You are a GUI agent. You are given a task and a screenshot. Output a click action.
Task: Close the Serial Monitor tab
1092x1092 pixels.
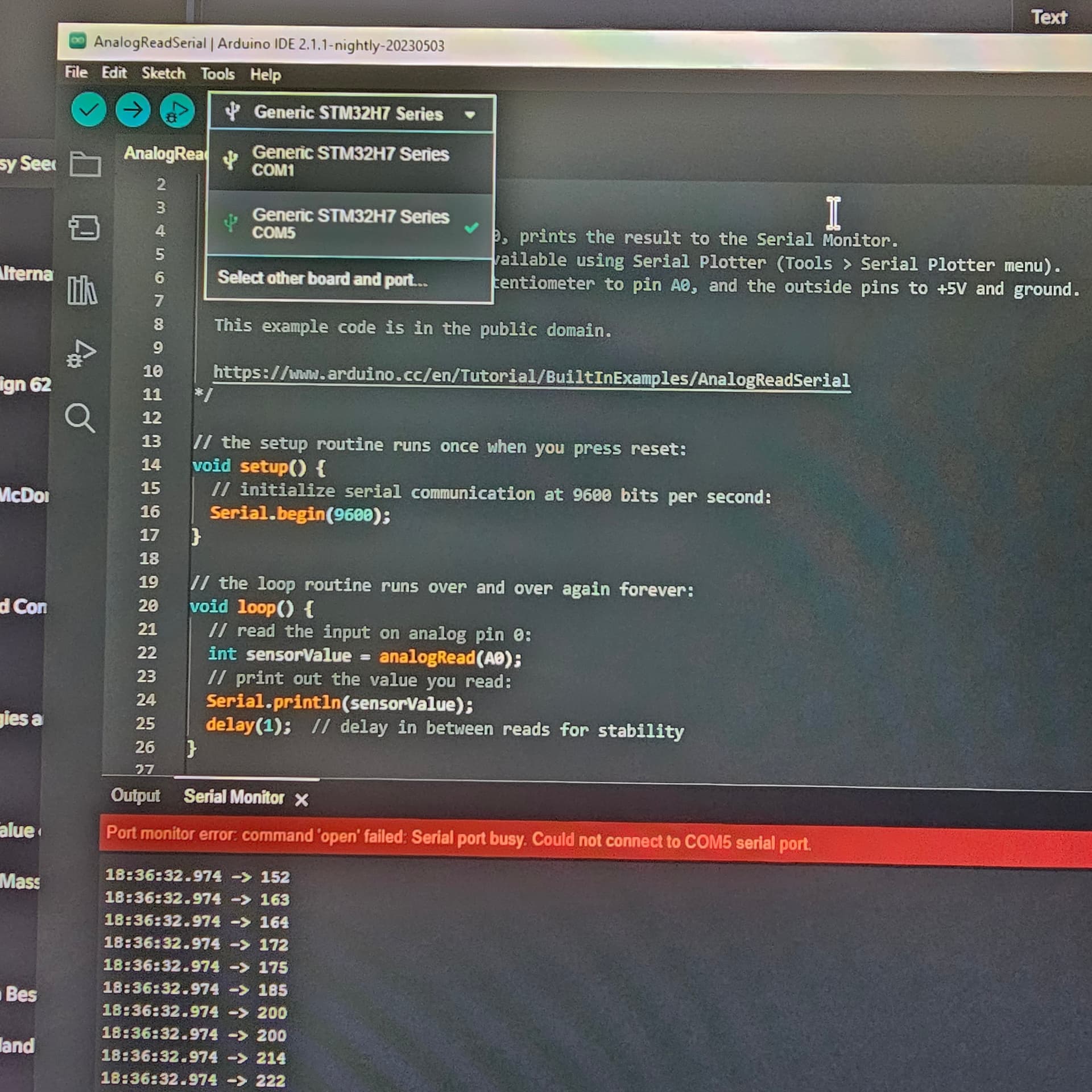pos(301,800)
